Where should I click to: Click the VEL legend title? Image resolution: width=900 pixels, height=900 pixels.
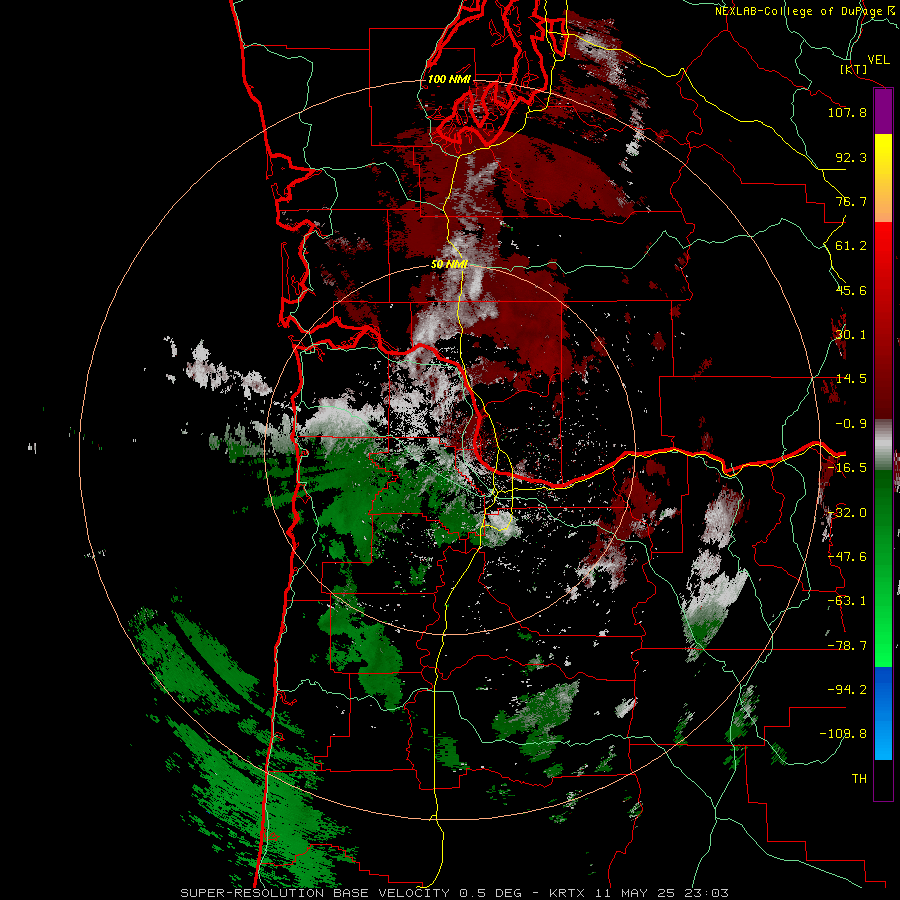878,59
